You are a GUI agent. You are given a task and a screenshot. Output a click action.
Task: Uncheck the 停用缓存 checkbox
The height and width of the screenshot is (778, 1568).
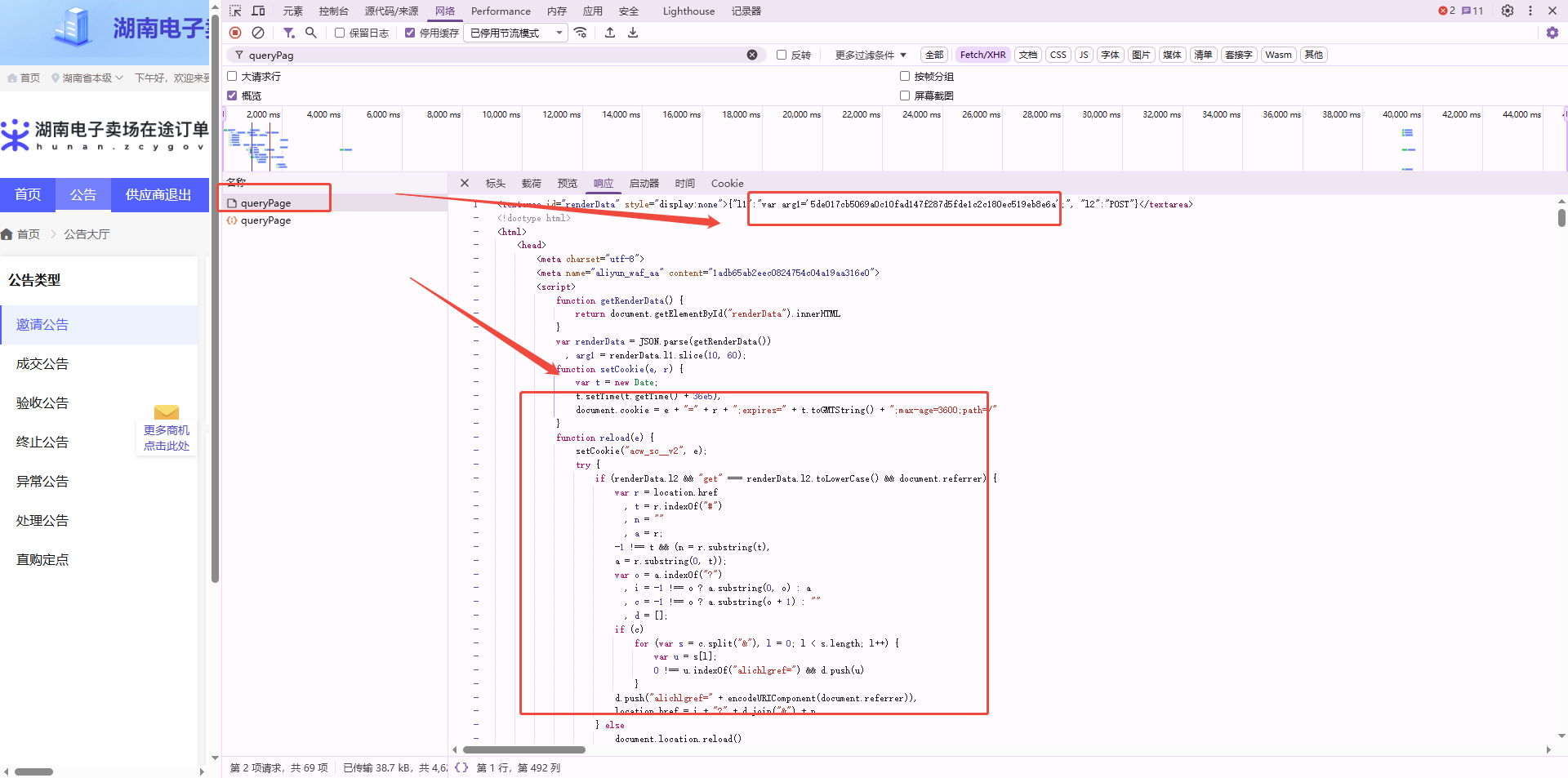pos(410,33)
